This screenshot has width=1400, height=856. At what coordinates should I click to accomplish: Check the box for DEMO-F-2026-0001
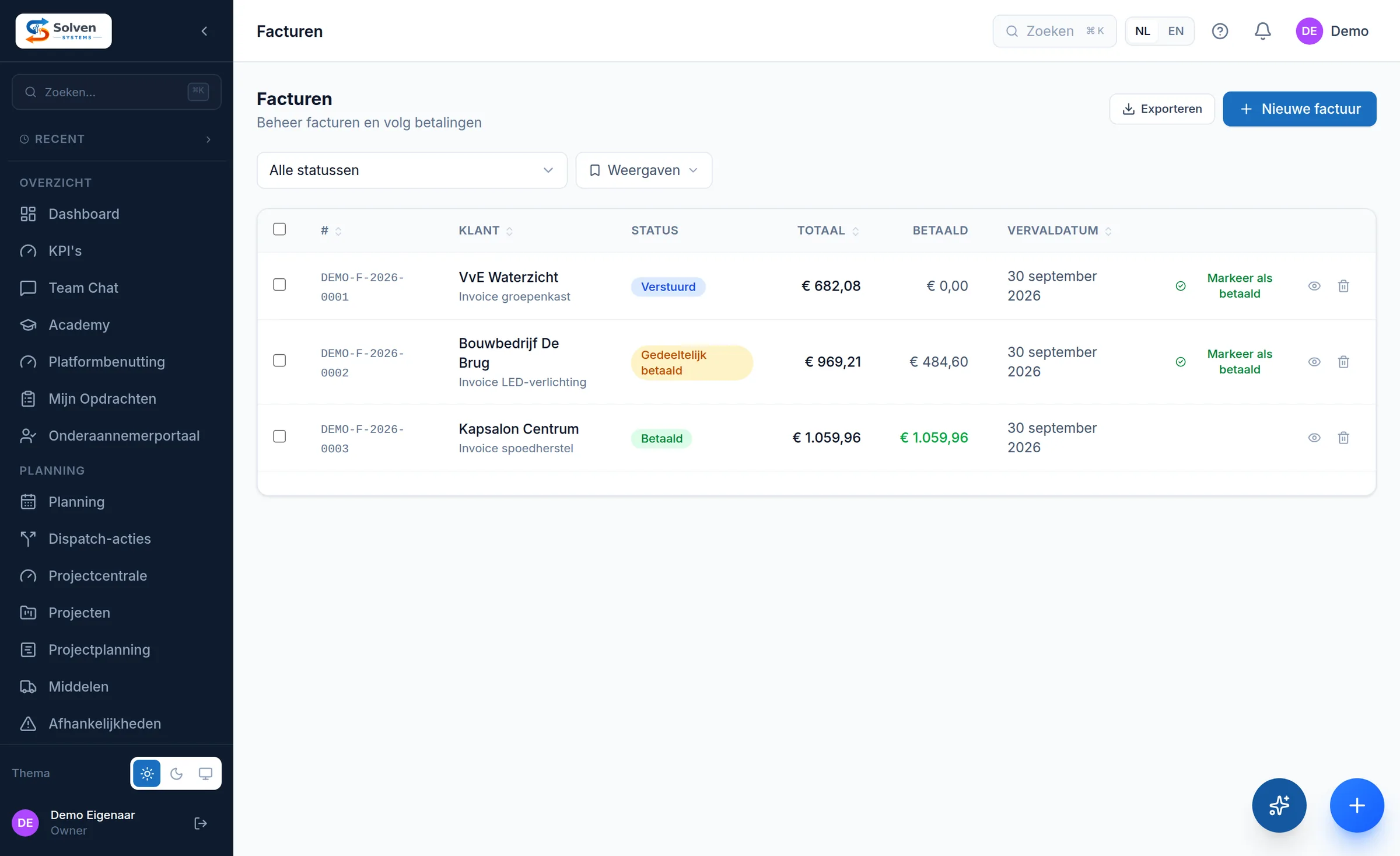pos(279,285)
